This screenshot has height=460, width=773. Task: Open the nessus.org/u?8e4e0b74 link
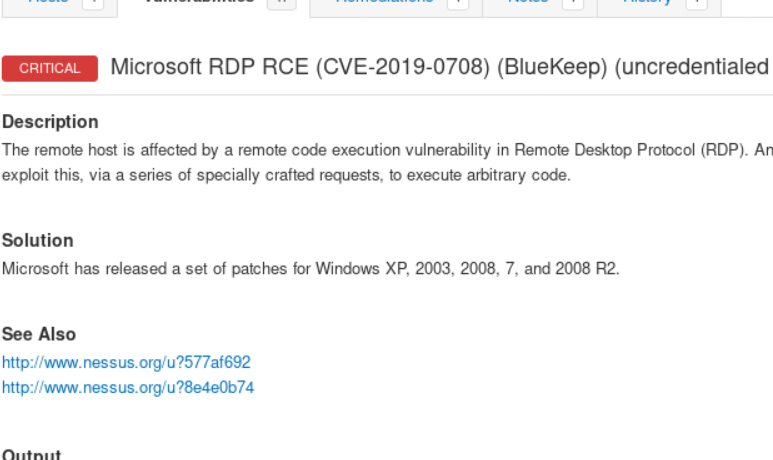click(x=128, y=387)
